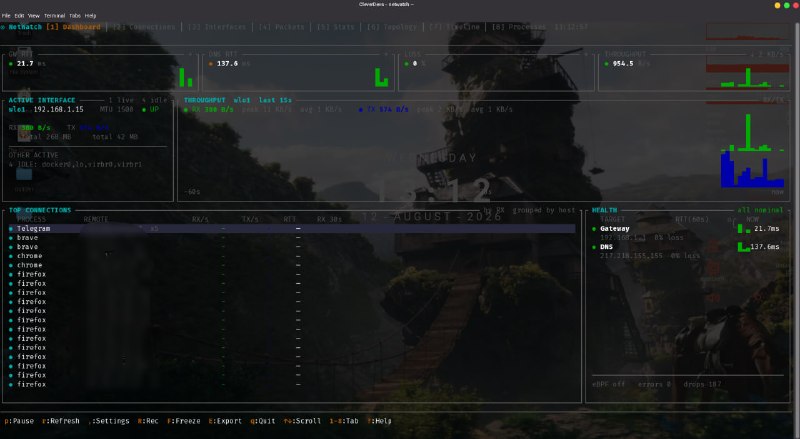
Task: Open the Help menu in menu bar
Action: [x=90, y=16]
